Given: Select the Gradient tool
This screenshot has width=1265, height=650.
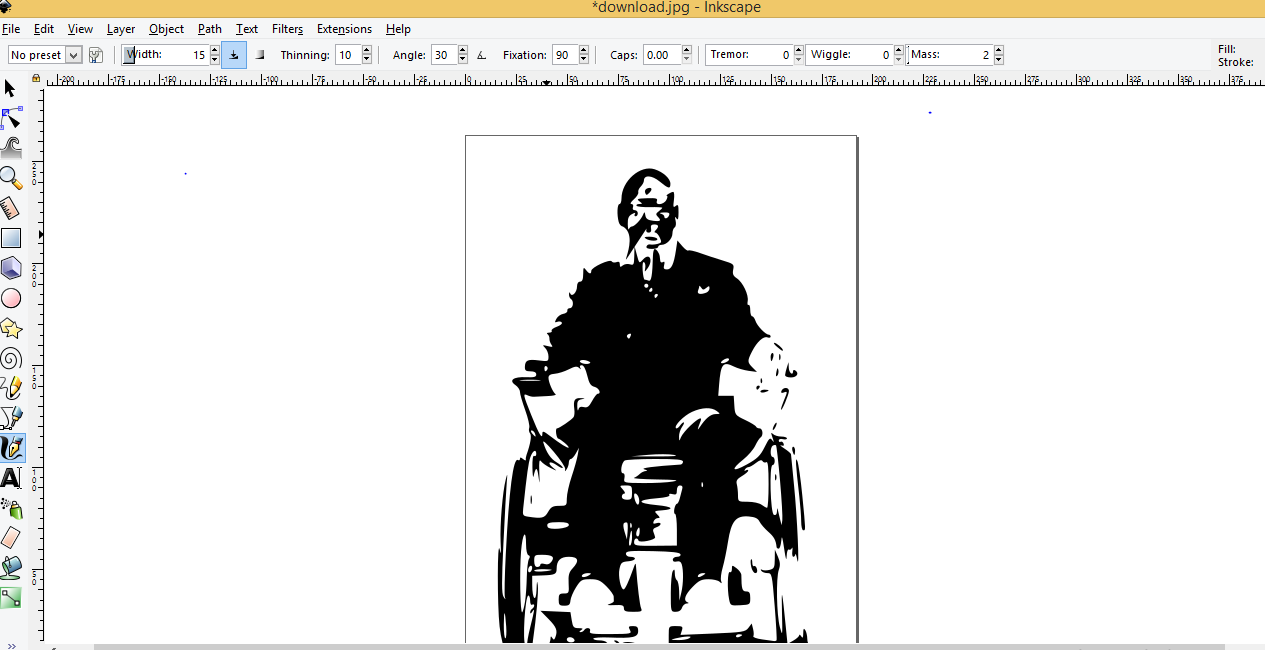Looking at the screenshot, I should 11,598.
